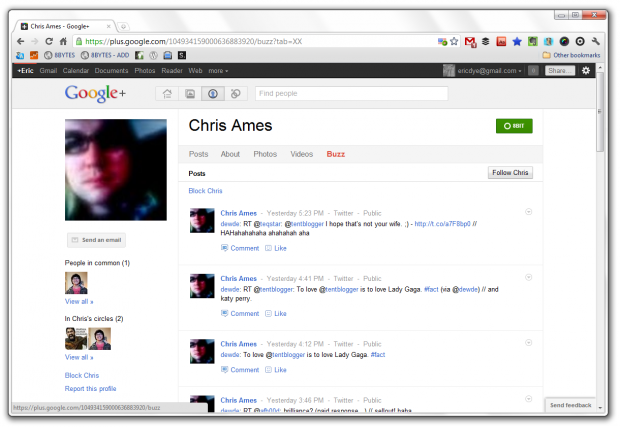Click the Send an email button
The height and width of the screenshot is (427, 620).
coord(96,240)
